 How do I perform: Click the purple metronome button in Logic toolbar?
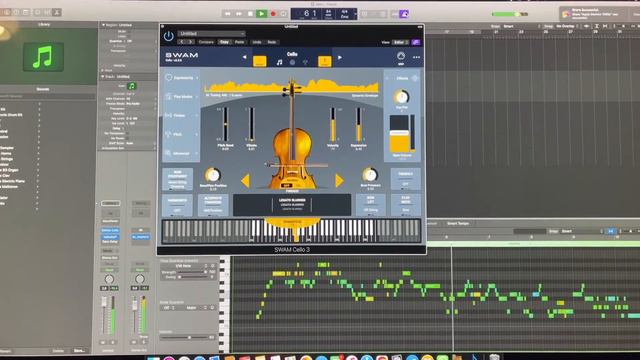404,14
